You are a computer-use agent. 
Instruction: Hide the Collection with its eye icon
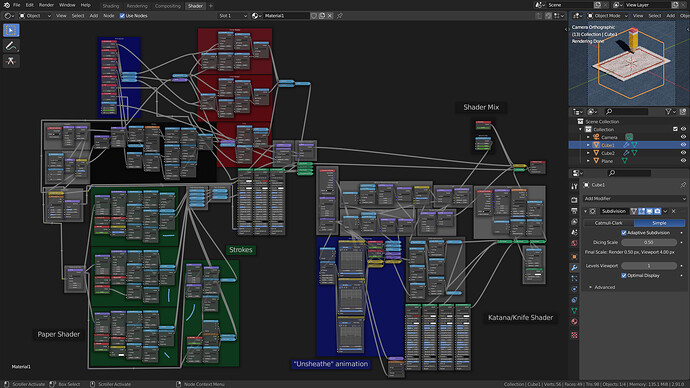point(683,129)
